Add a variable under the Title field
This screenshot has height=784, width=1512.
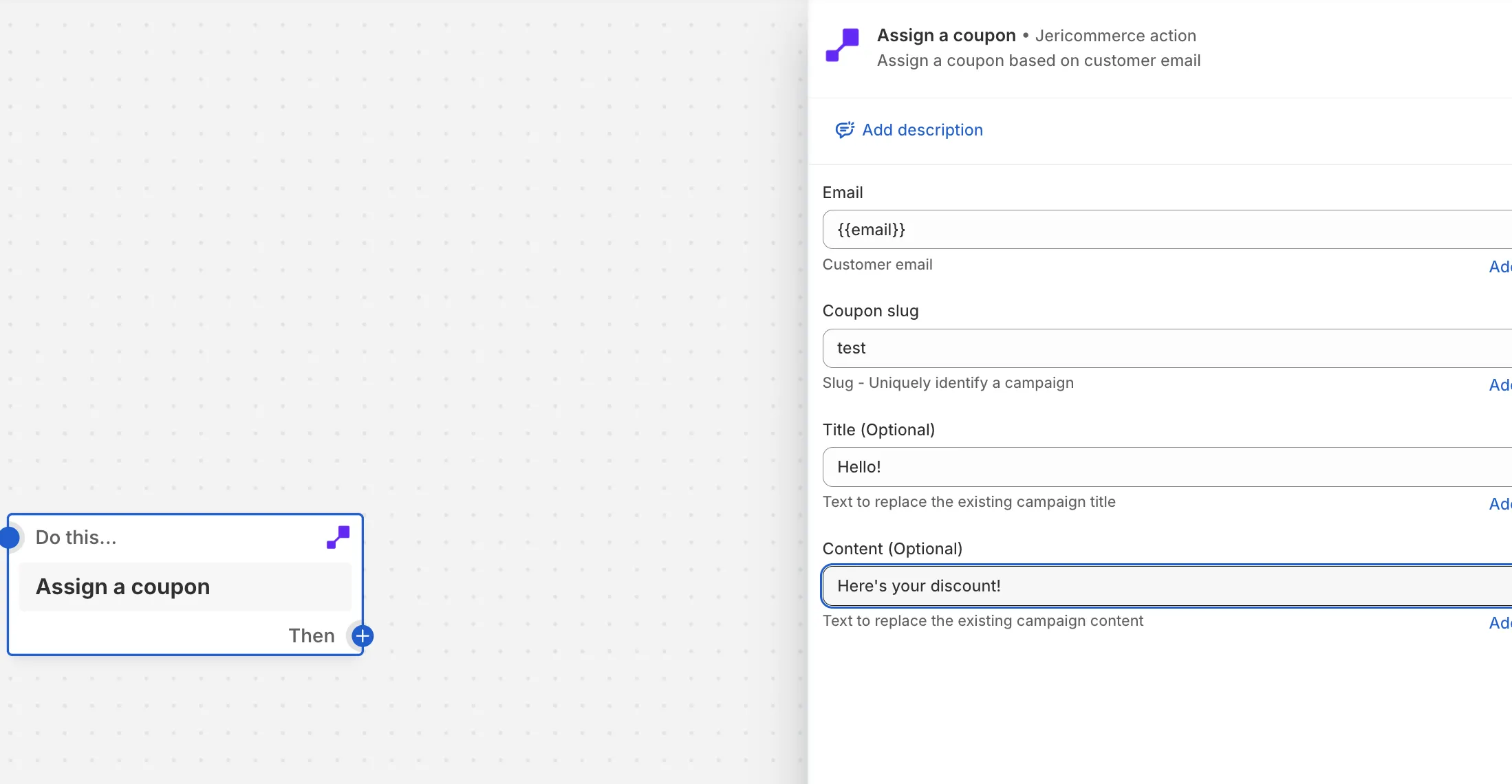pos(1500,504)
